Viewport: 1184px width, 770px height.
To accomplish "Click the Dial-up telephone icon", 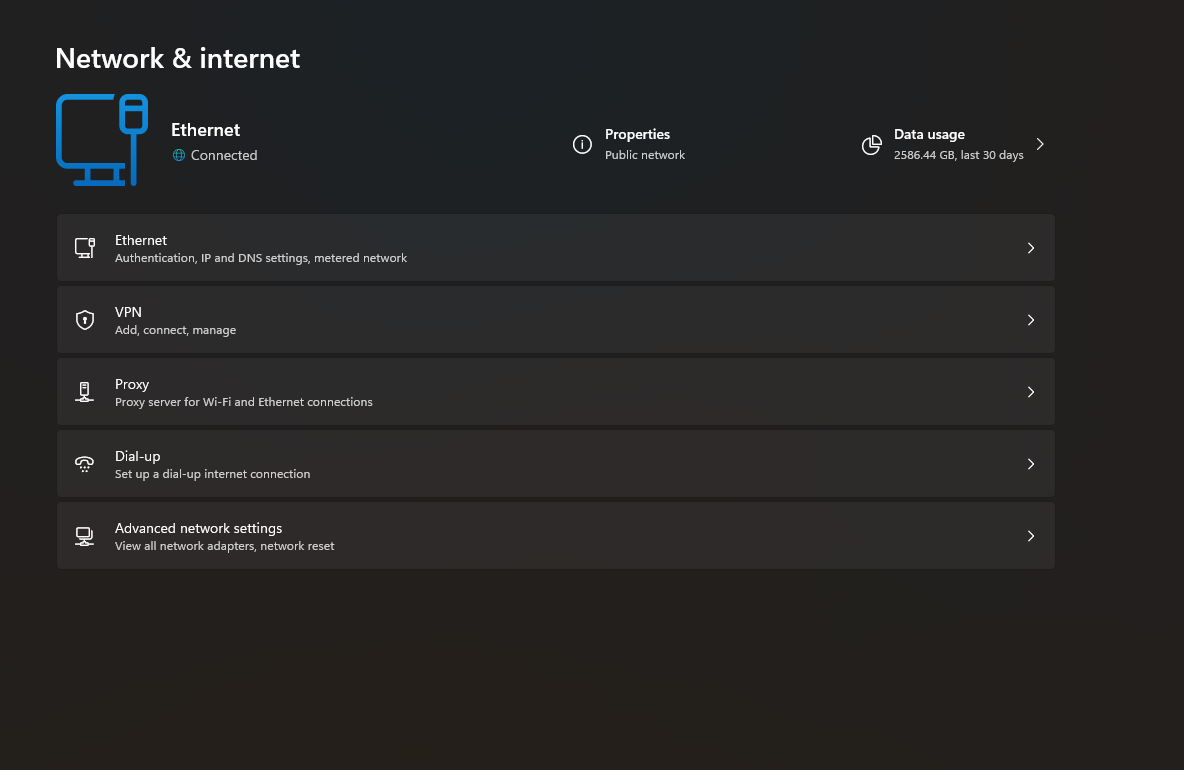I will coord(85,464).
